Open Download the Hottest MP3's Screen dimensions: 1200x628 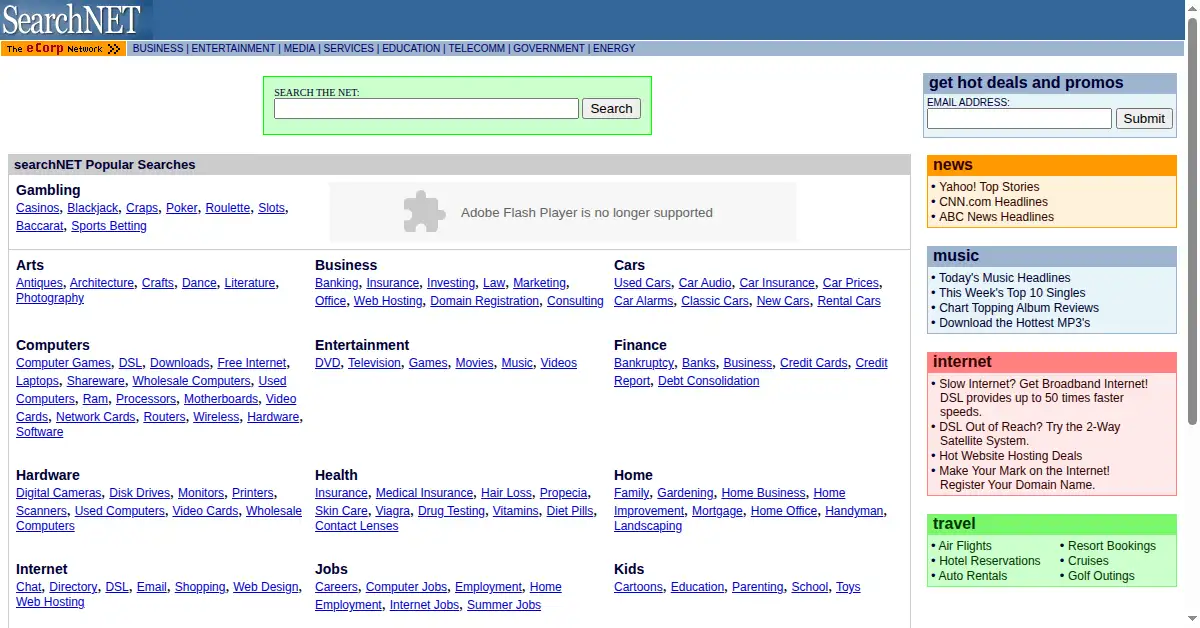(1015, 323)
